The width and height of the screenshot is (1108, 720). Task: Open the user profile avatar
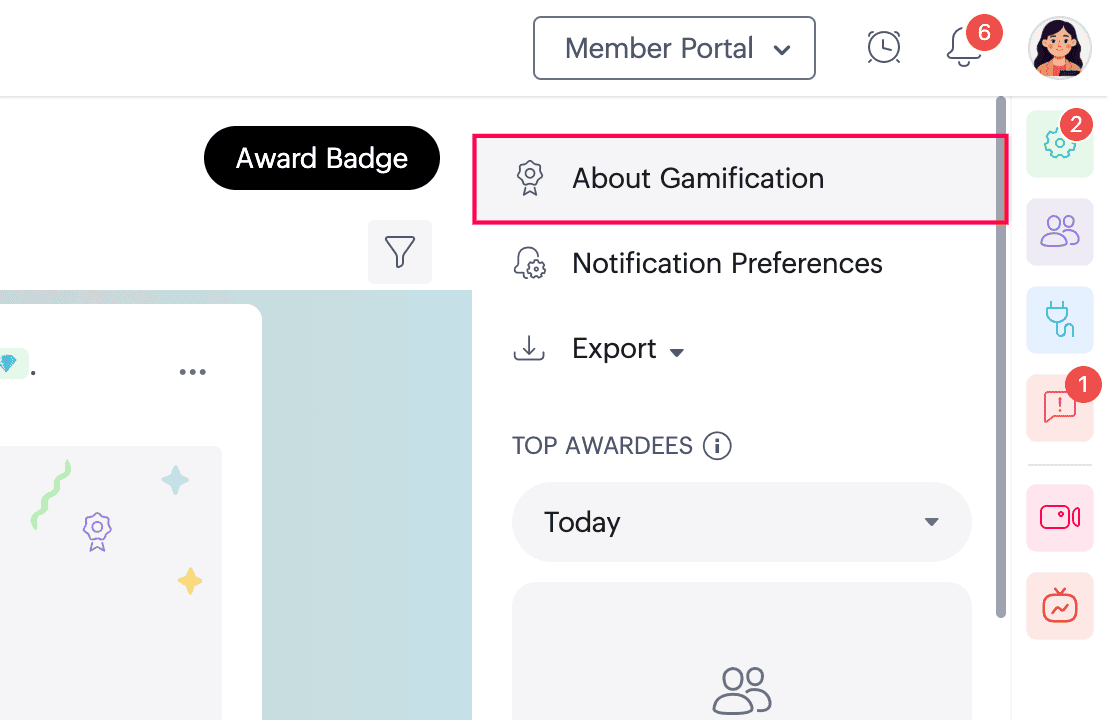coord(1059,48)
